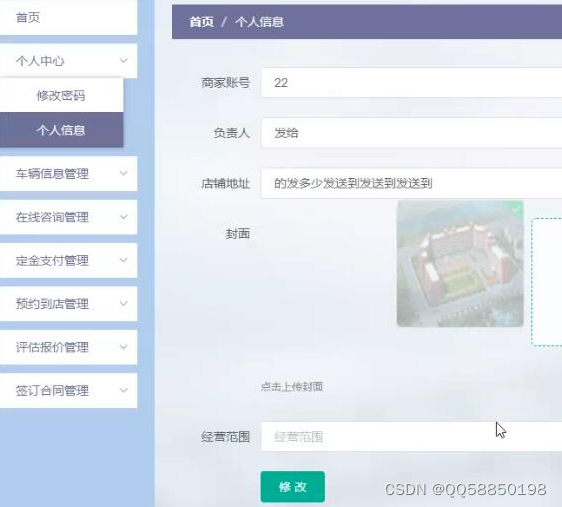Viewport: 562px width, 507px height.
Task: Open the 签订合同管理 sidebar menu
Action: click(x=68, y=390)
